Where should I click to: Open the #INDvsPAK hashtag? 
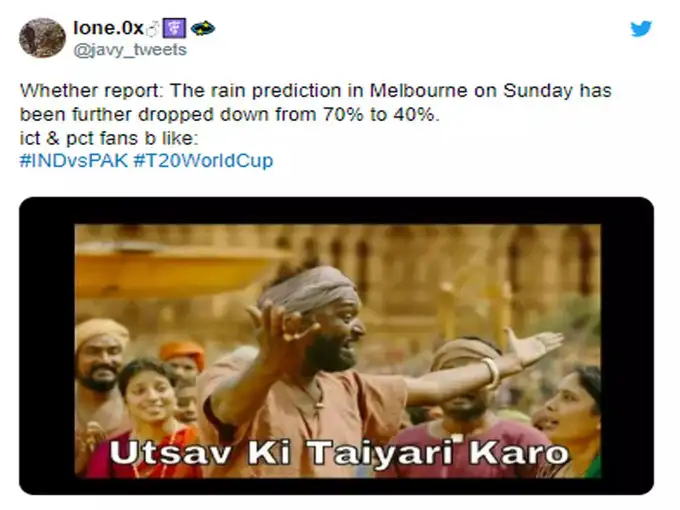pos(74,160)
